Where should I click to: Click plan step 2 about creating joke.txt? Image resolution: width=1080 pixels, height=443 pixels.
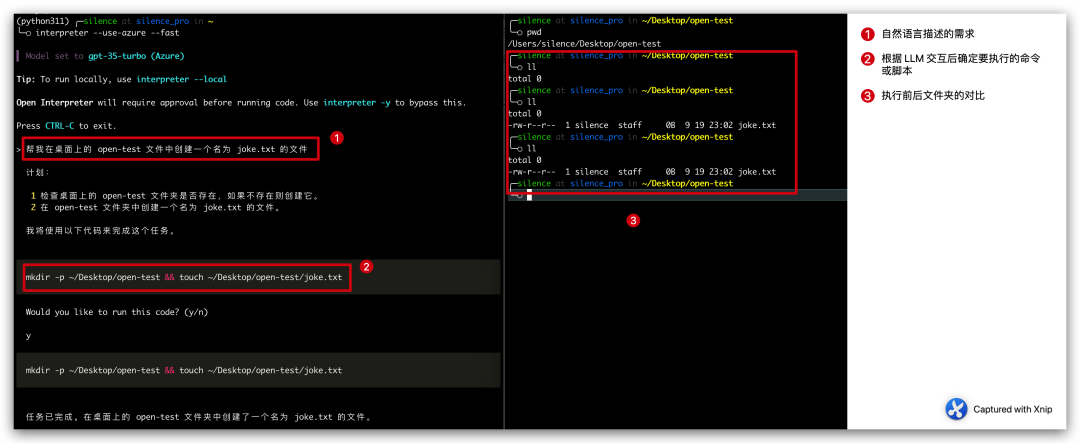[x=155, y=207]
